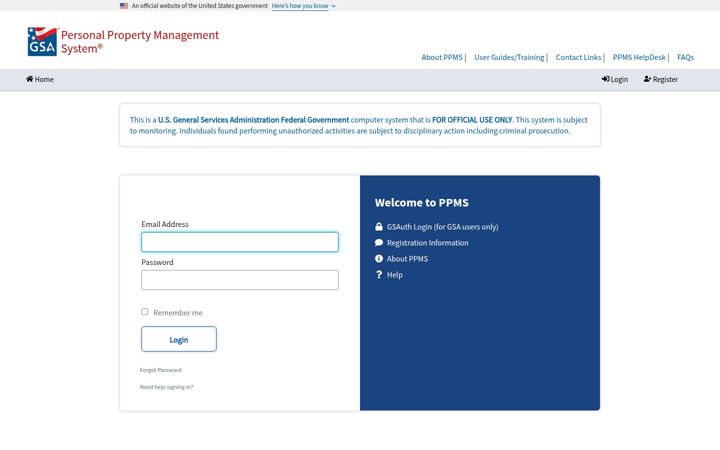Click Register in the top navigation bar
This screenshot has height=450, width=720.
(661, 79)
